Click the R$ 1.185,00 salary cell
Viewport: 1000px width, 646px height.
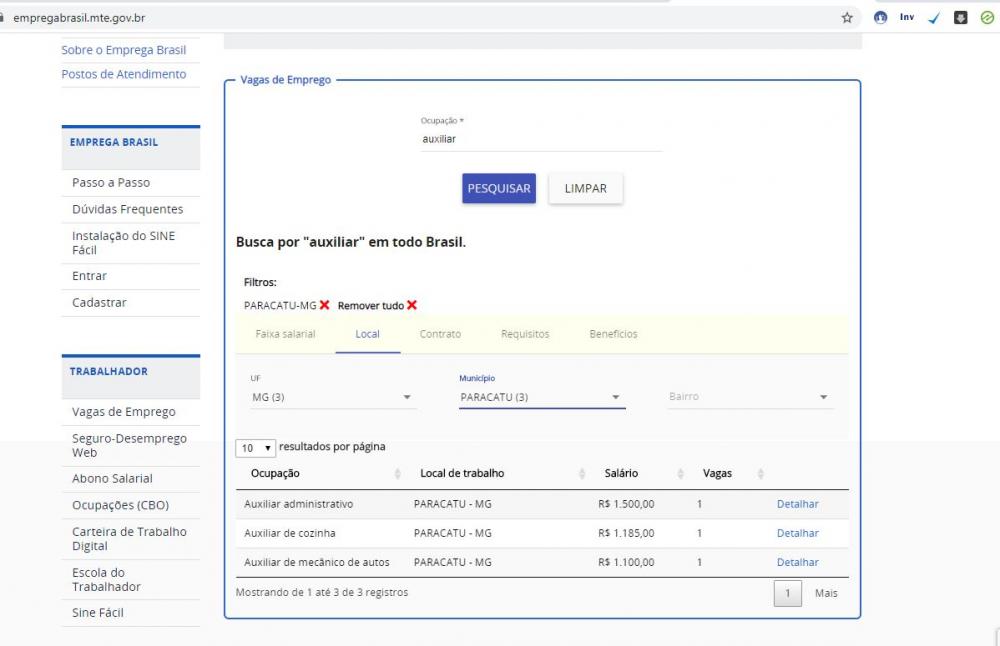coord(626,533)
